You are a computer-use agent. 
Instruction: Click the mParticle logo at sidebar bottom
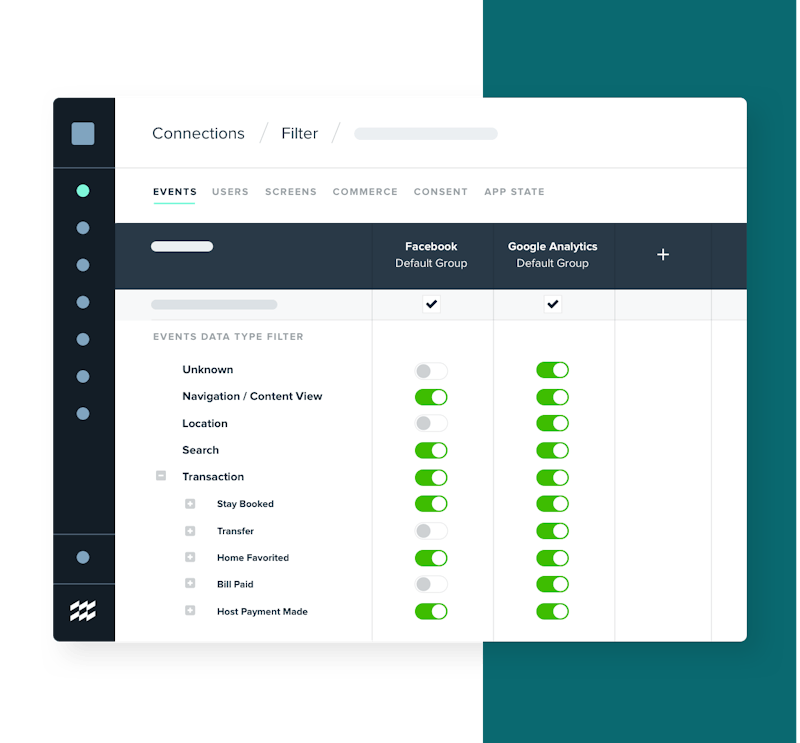click(83, 611)
